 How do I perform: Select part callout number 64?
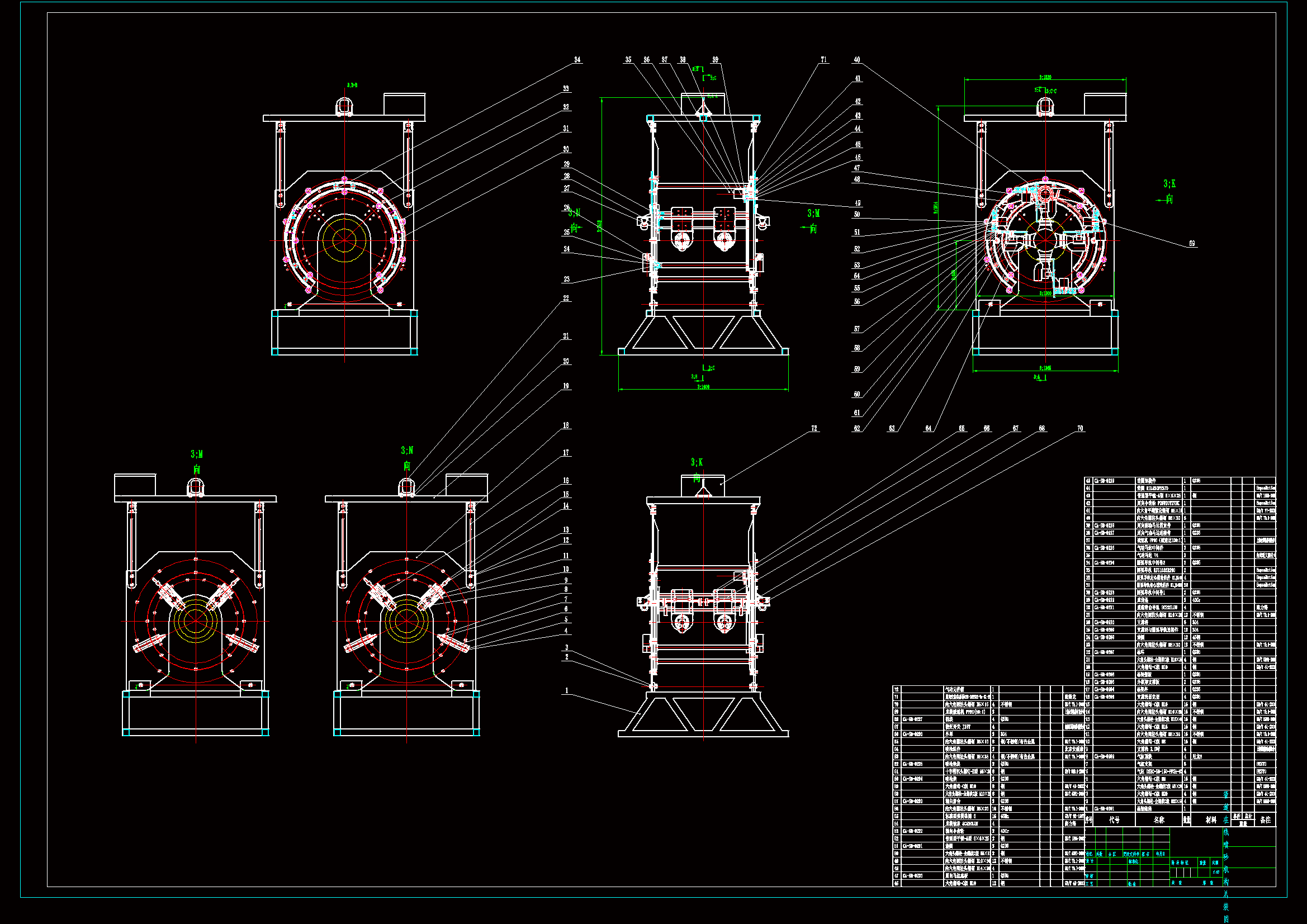coord(929,428)
